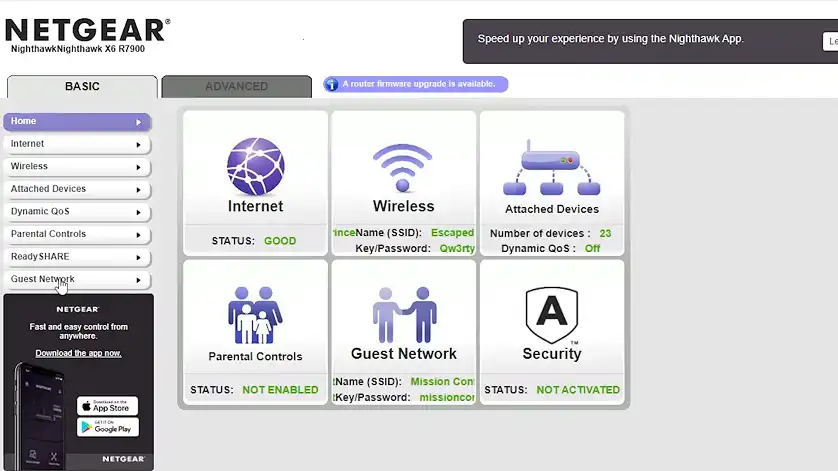The height and width of the screenshot is (471, 838).
Task: Expand the ReadySHARE menu arrow
Action: [138, 258]
